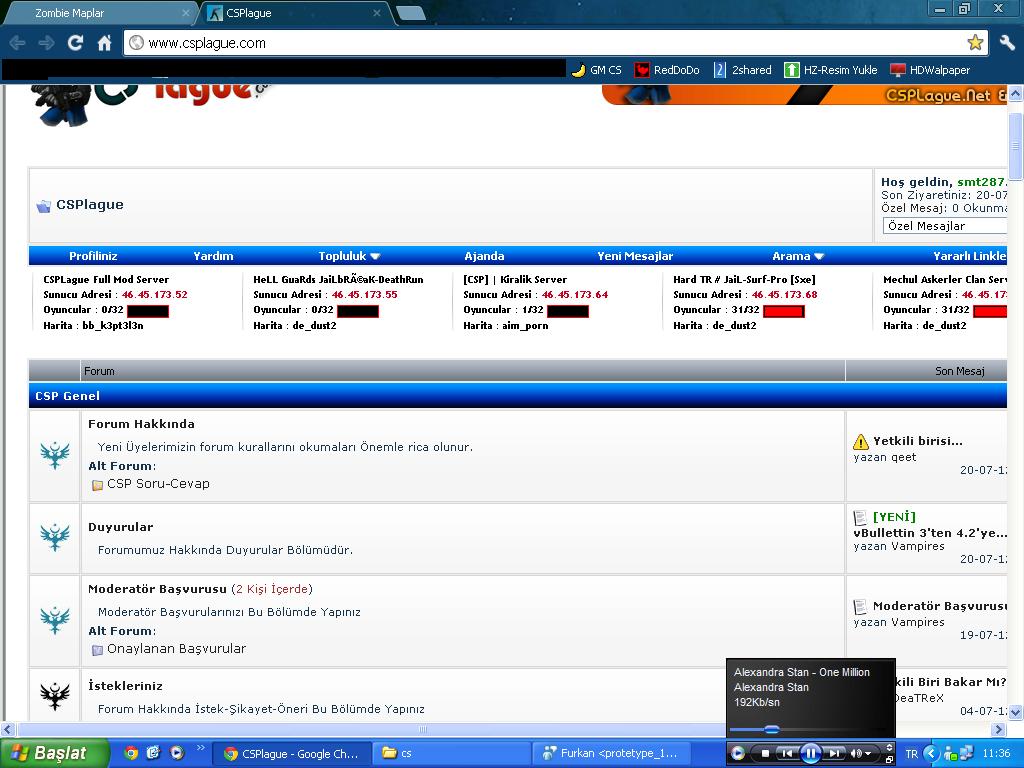The height and width of the screenshot is (768, 1024).
Task: Click the media player seek slider
Action: pyautogui.click(x=772, y=729)
